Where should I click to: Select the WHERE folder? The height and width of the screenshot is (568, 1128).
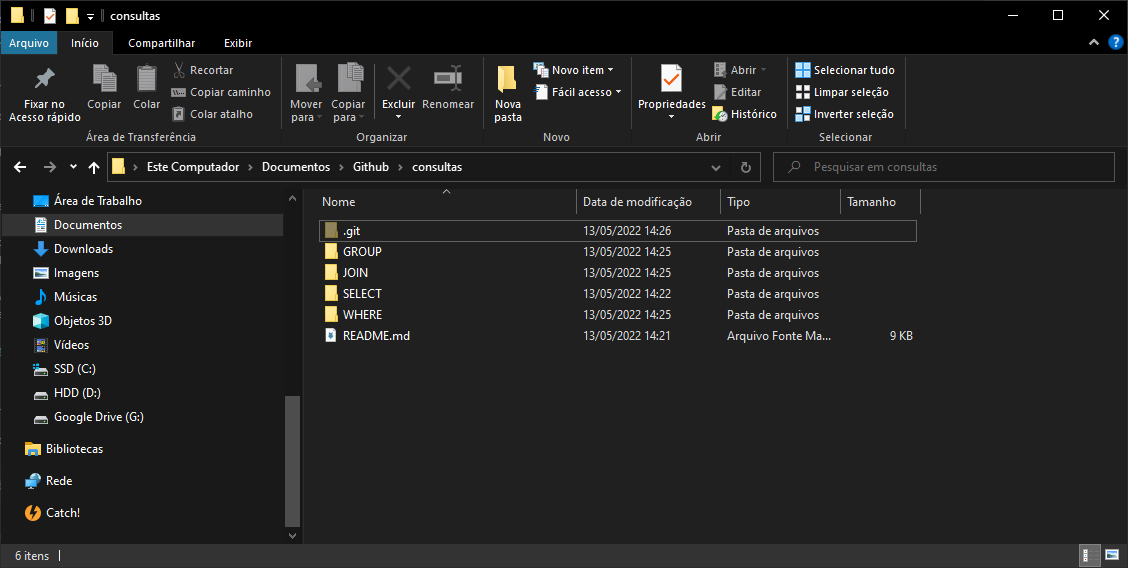[x=618, y=314]
